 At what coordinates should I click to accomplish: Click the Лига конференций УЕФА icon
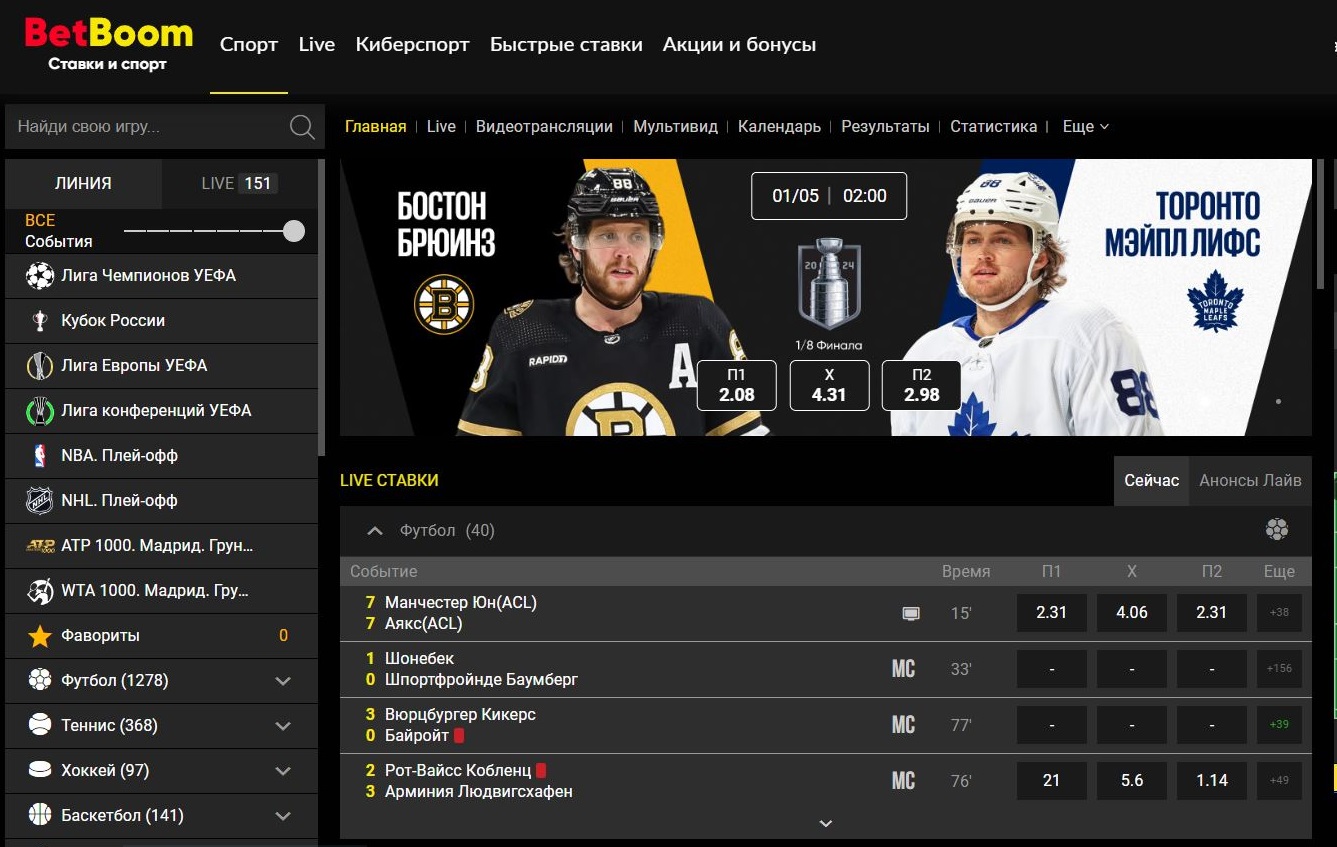pos(40,410)
